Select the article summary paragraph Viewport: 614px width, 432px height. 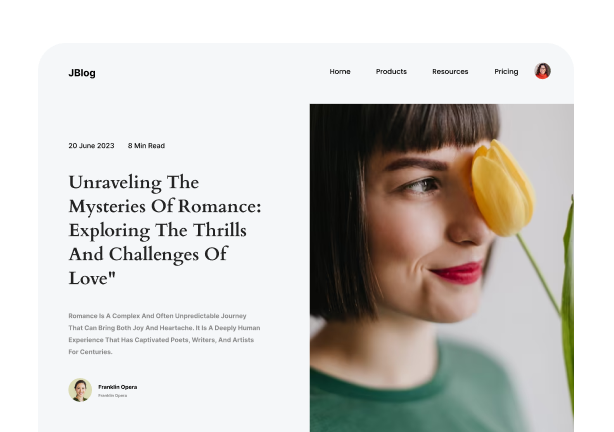164,334
